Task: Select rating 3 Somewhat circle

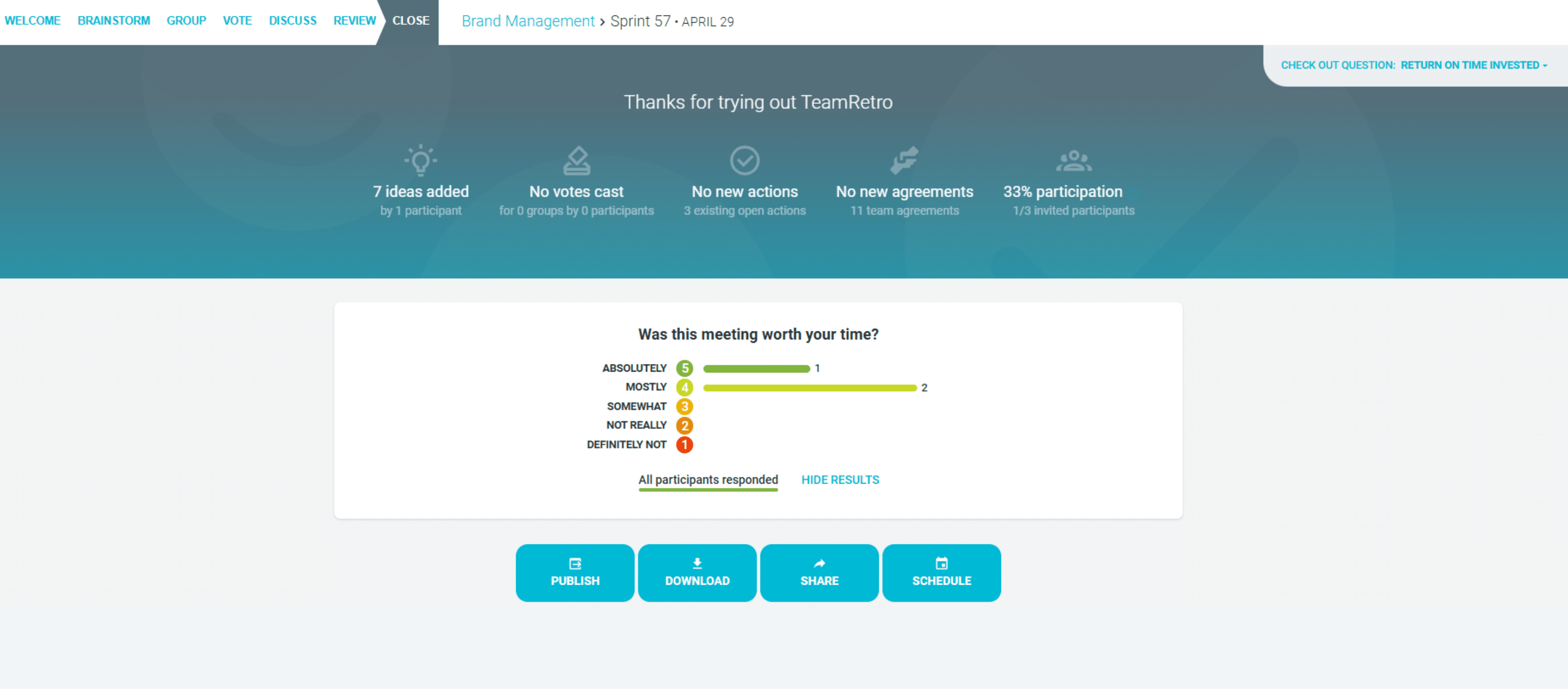Action: pyautogui.click(x=684, y=407)
